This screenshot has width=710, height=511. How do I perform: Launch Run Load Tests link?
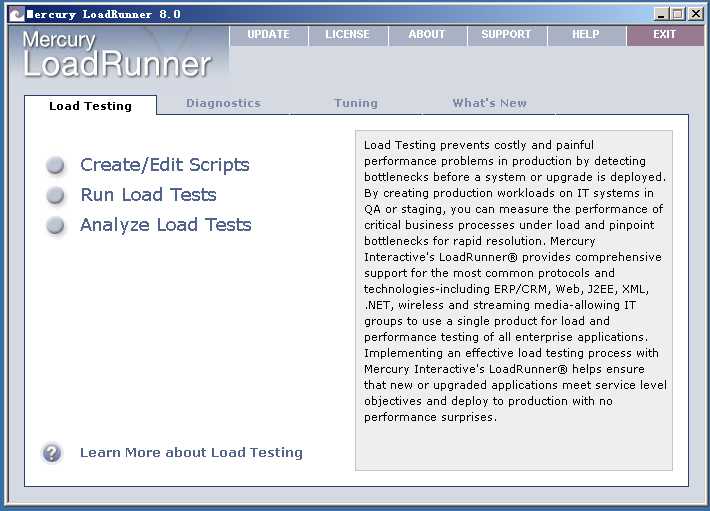149,195
